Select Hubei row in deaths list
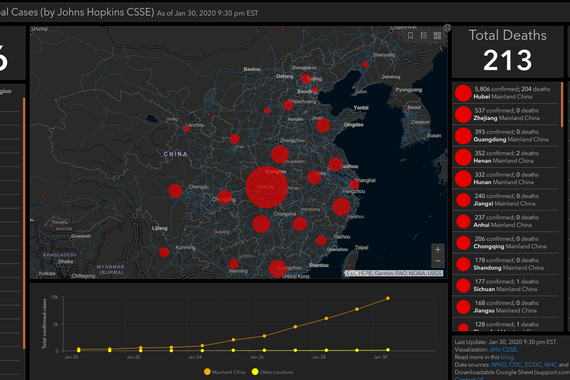 coord(505,93)
